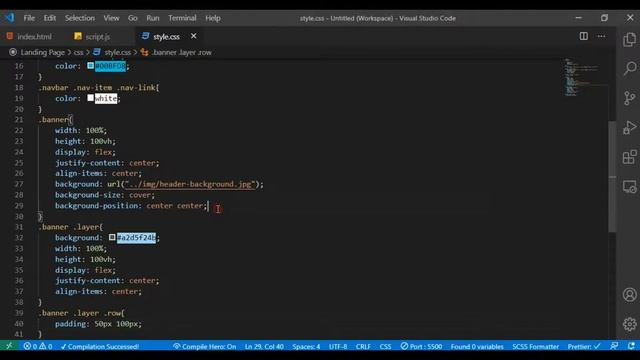Open the Run and Debug view
The height and width of the screenshot is (360, 640).
pyautogui.click(x=629, y=127)
